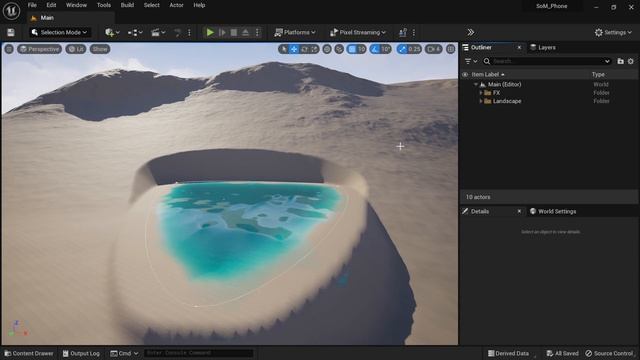Open Outliner settings gear
This screenshot has width=640, height=360.
click(631, 61)
